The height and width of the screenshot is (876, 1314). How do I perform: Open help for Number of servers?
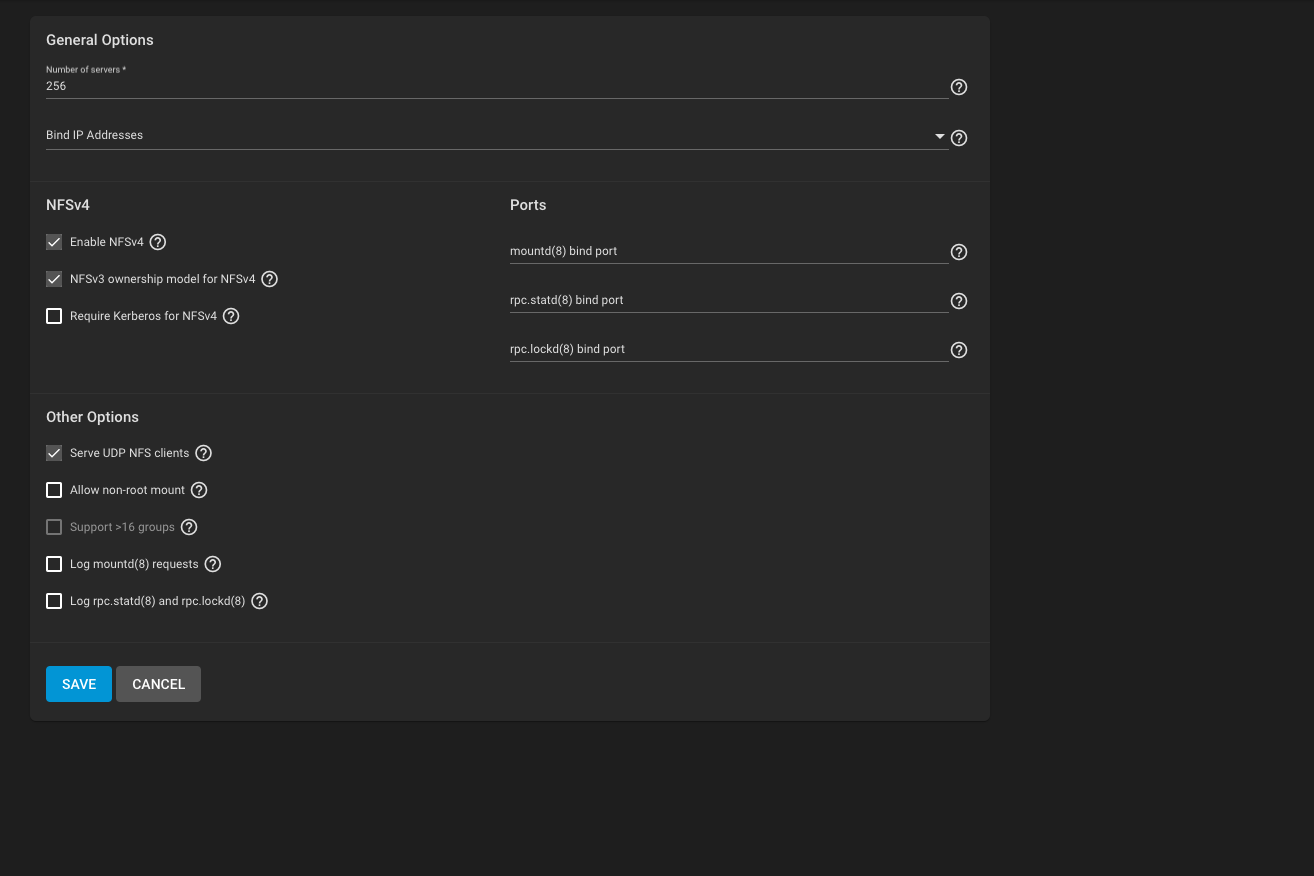[958, 87]
